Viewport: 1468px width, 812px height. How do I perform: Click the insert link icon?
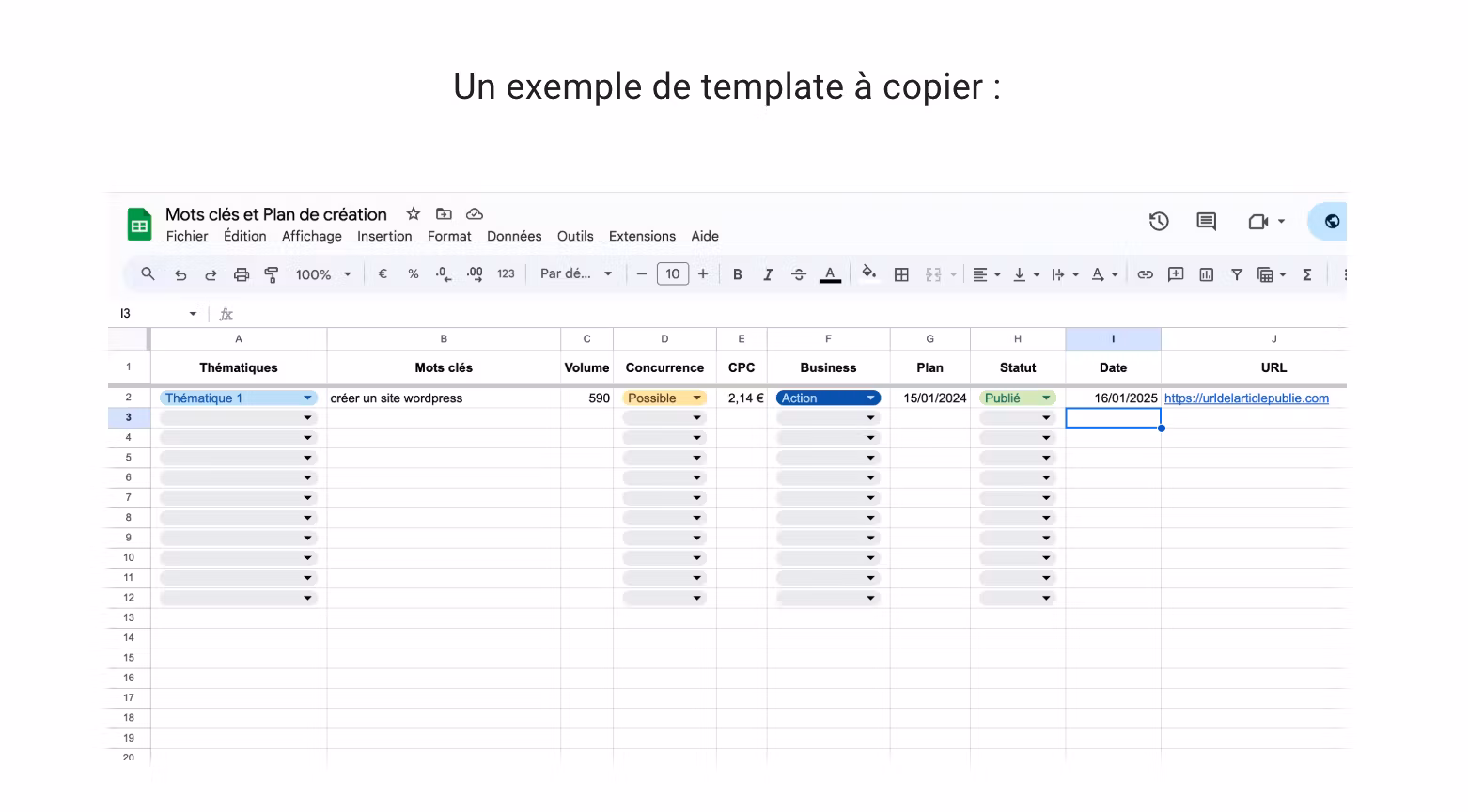1145,274
